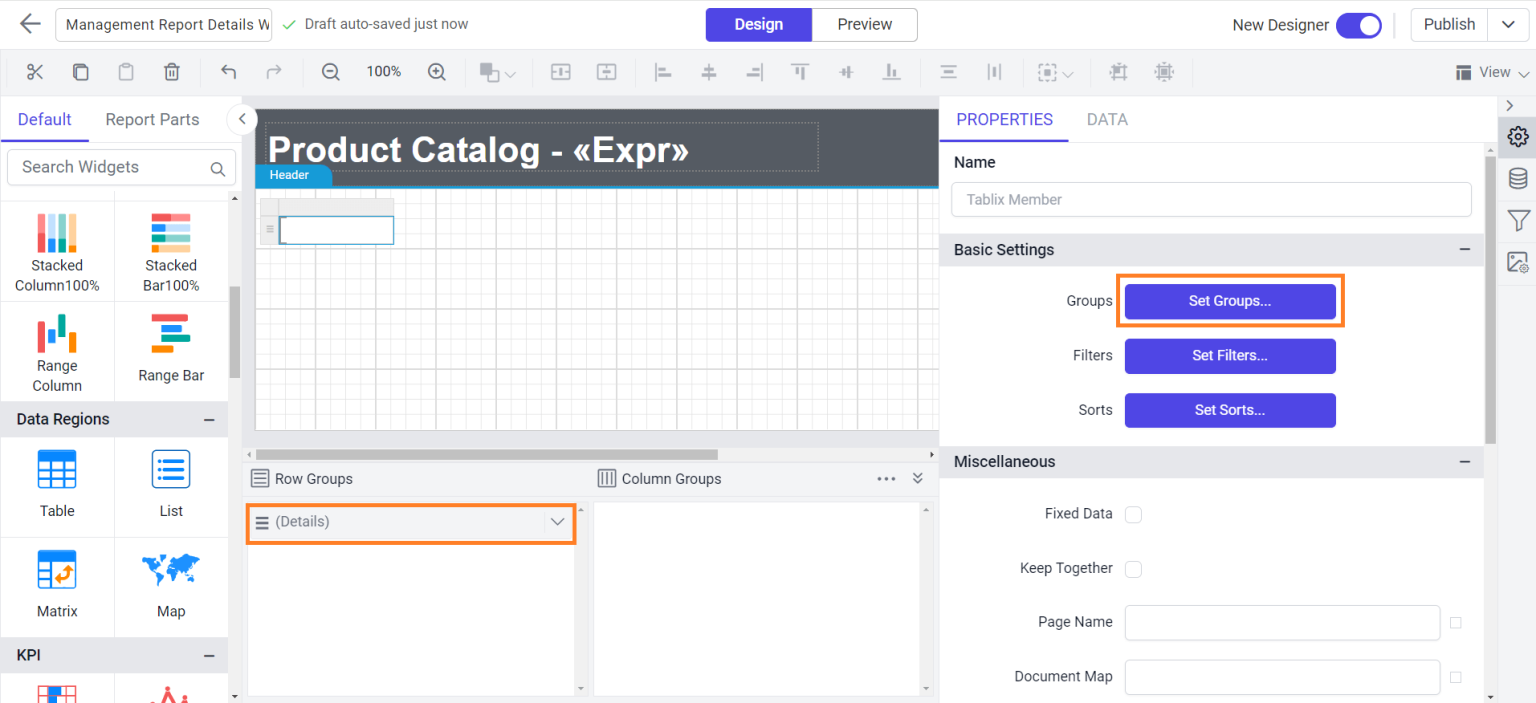Image resolution: width=1536 pixels, height=703 pixels.
Task: Click the Set Sorts button
Action: (1229, 410)
